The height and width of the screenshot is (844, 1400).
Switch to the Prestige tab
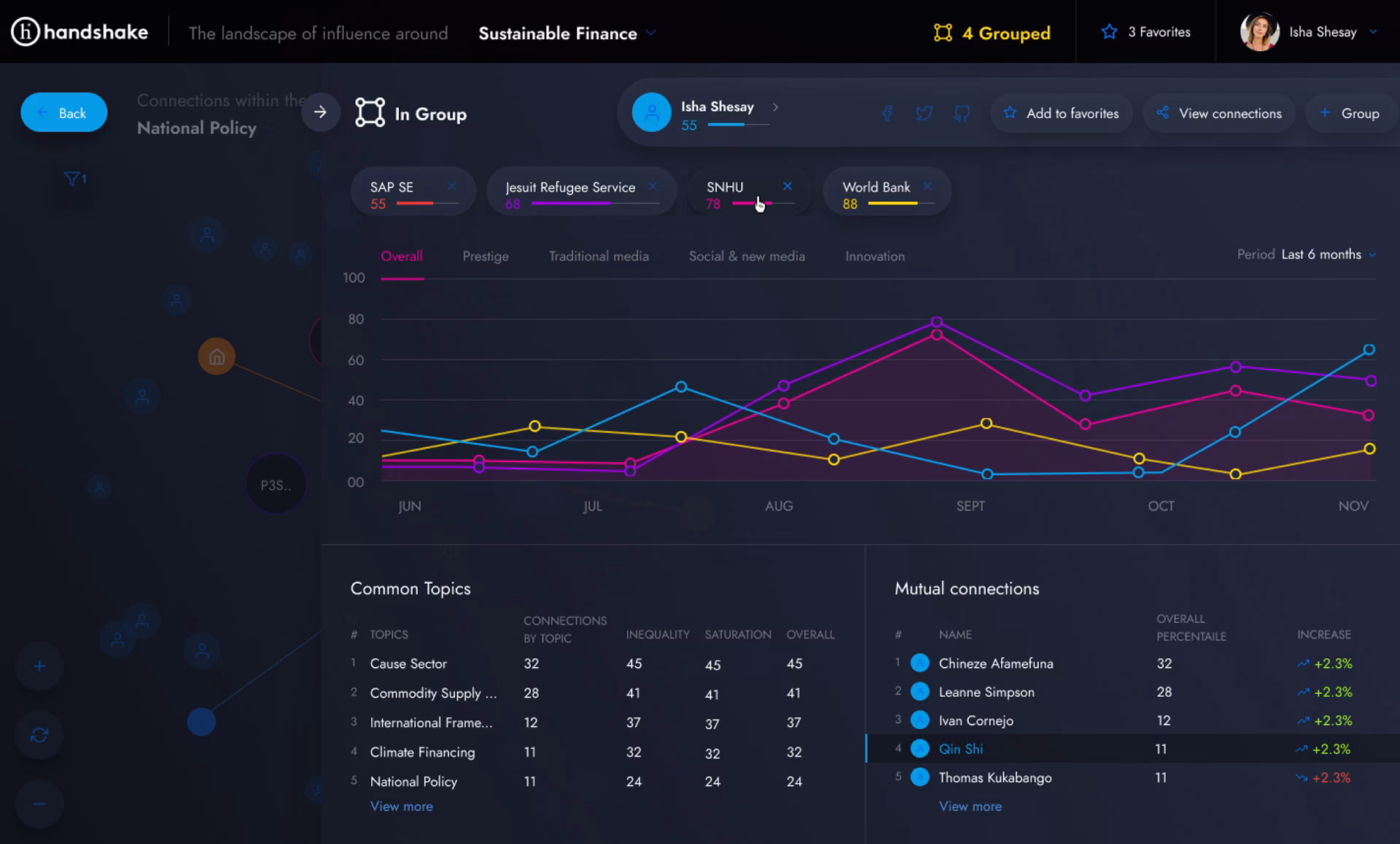[485, 256]
